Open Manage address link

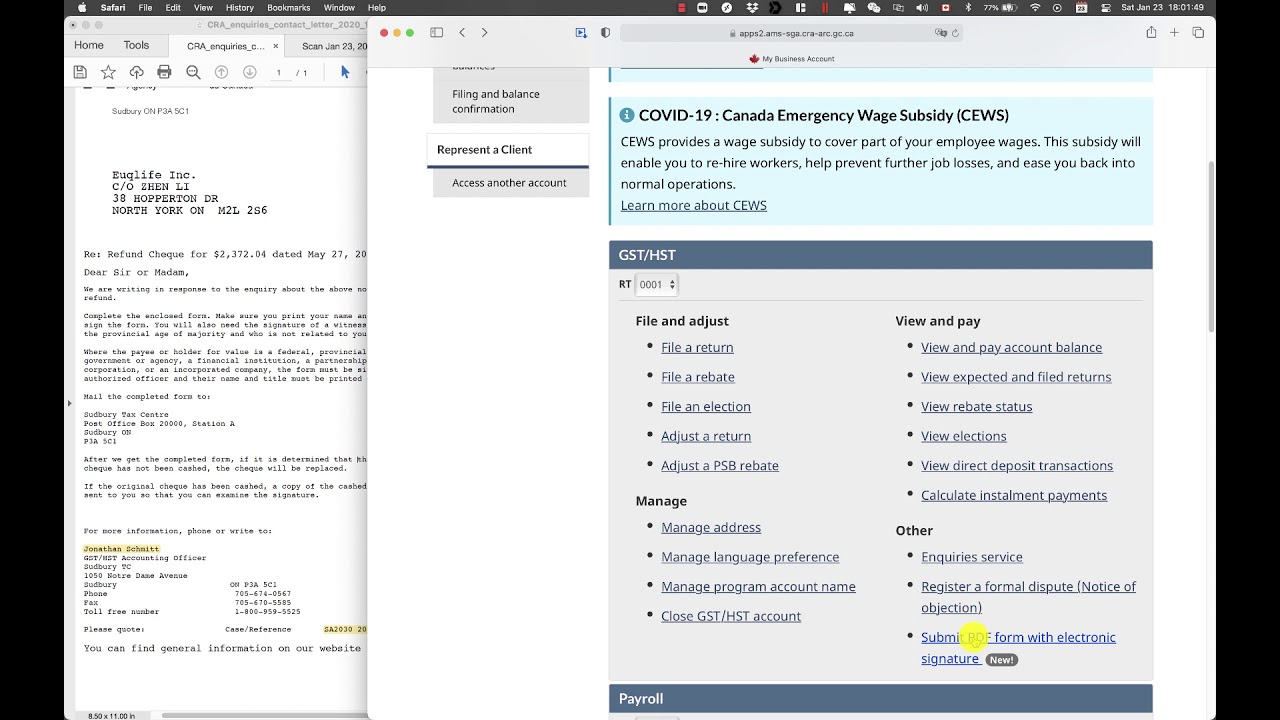click(711, 527)
